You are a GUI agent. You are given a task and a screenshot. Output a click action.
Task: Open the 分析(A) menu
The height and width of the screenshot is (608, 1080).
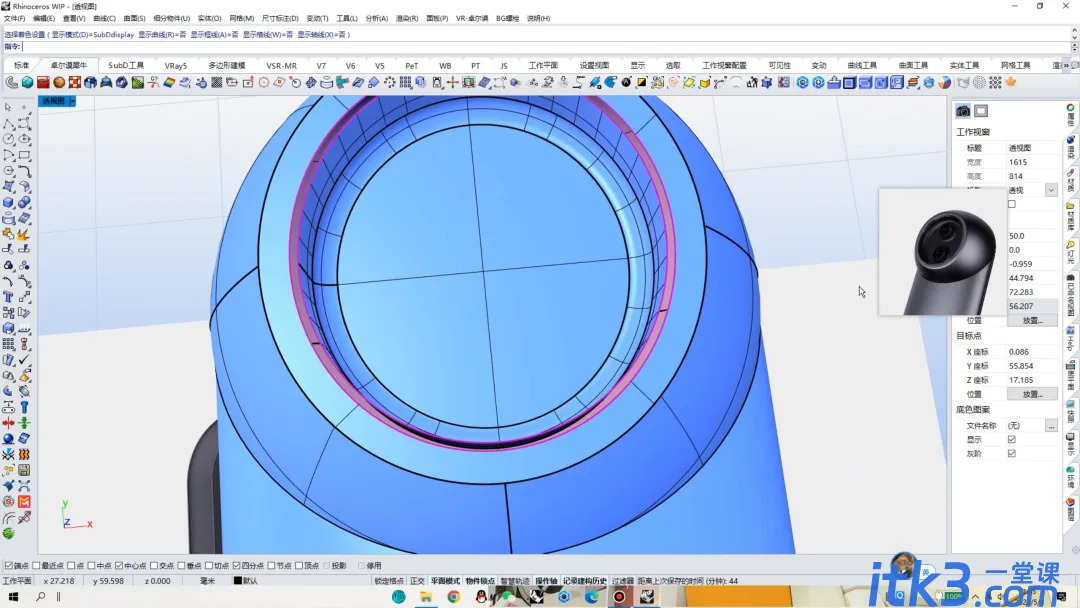point(377,19)
